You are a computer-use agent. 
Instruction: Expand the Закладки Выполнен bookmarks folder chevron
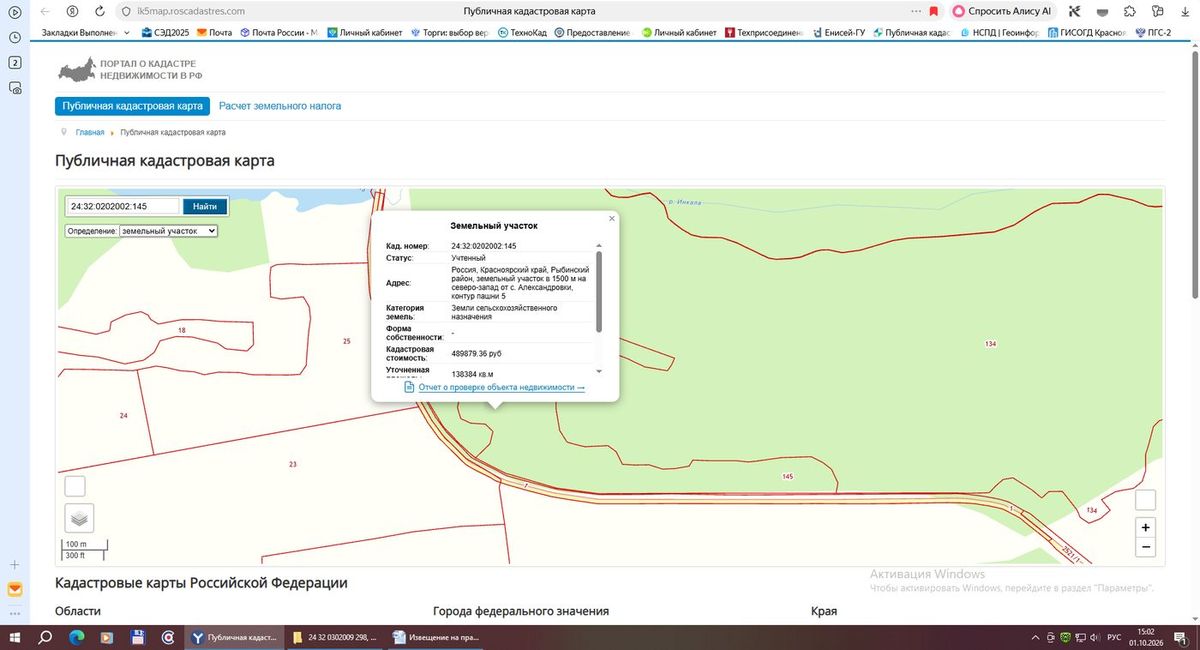(x=127, y=33)
